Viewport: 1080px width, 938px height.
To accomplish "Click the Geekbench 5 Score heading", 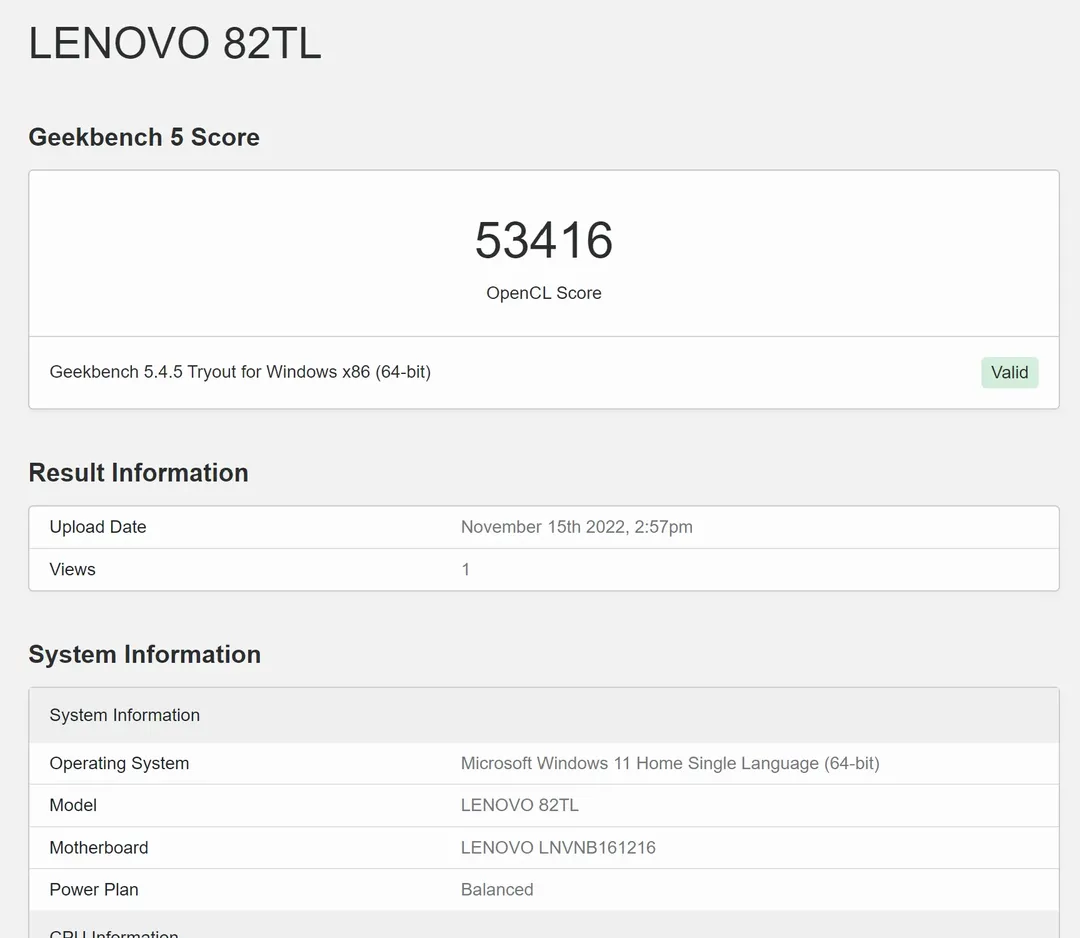I will pos(144,137).
